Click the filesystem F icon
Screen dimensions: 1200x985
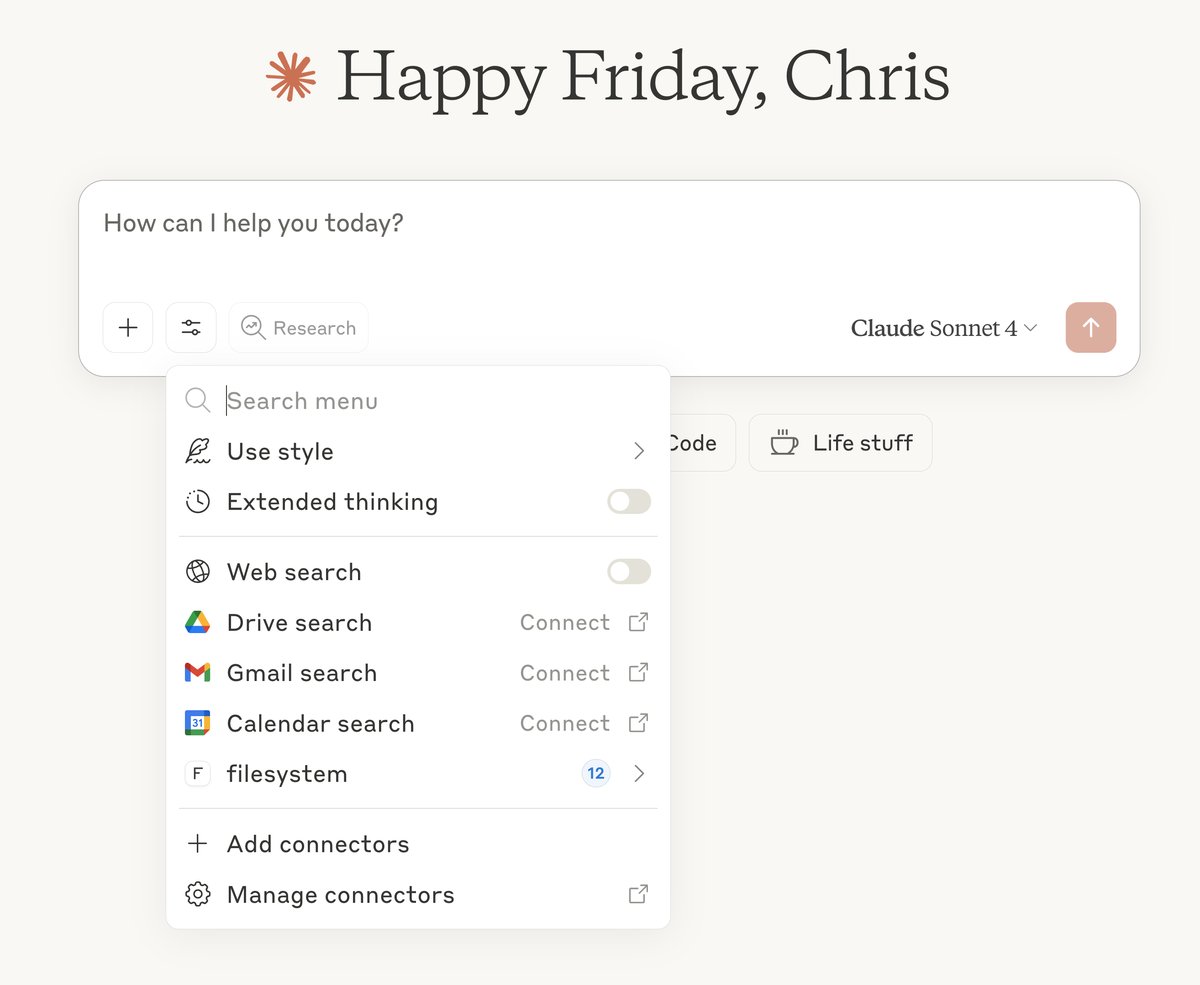(x=198, y=774)
